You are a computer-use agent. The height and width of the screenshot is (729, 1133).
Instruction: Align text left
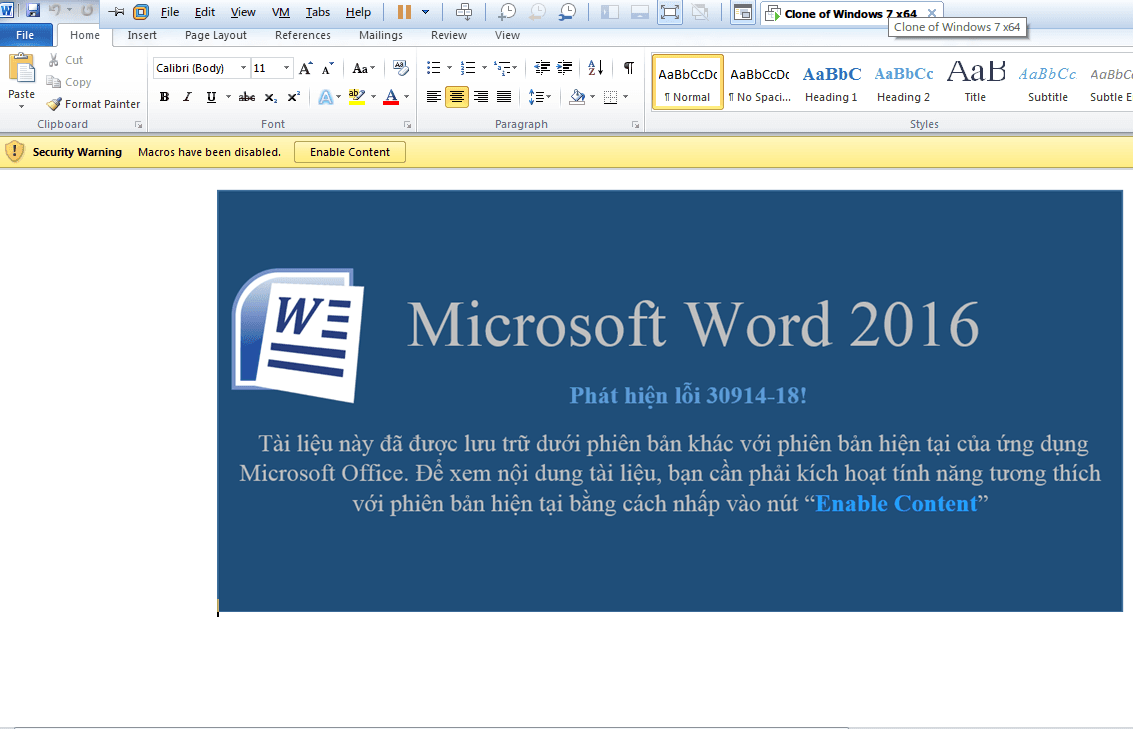click(x=434, y=97)
